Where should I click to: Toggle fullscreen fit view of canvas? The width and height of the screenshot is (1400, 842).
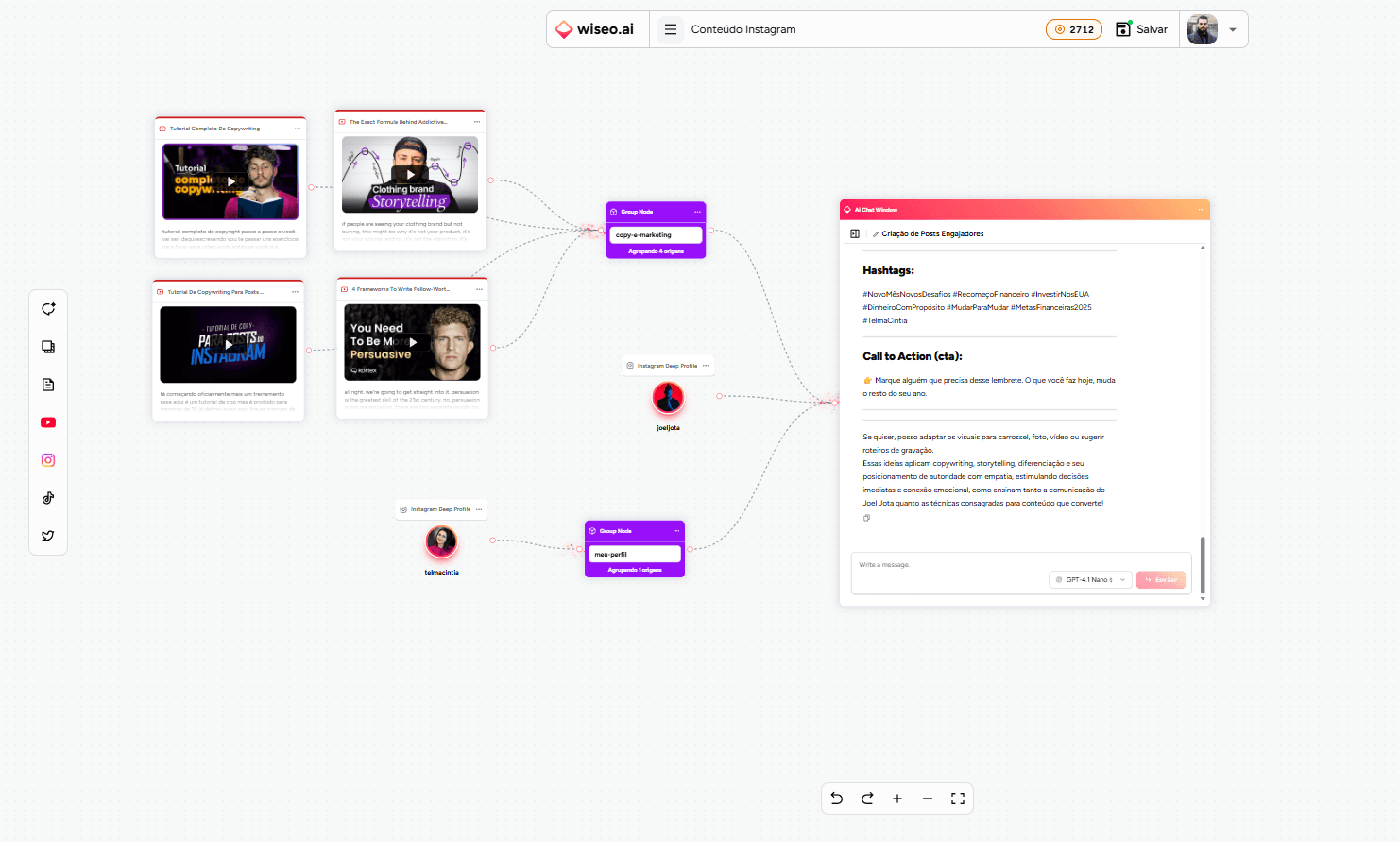958,799
